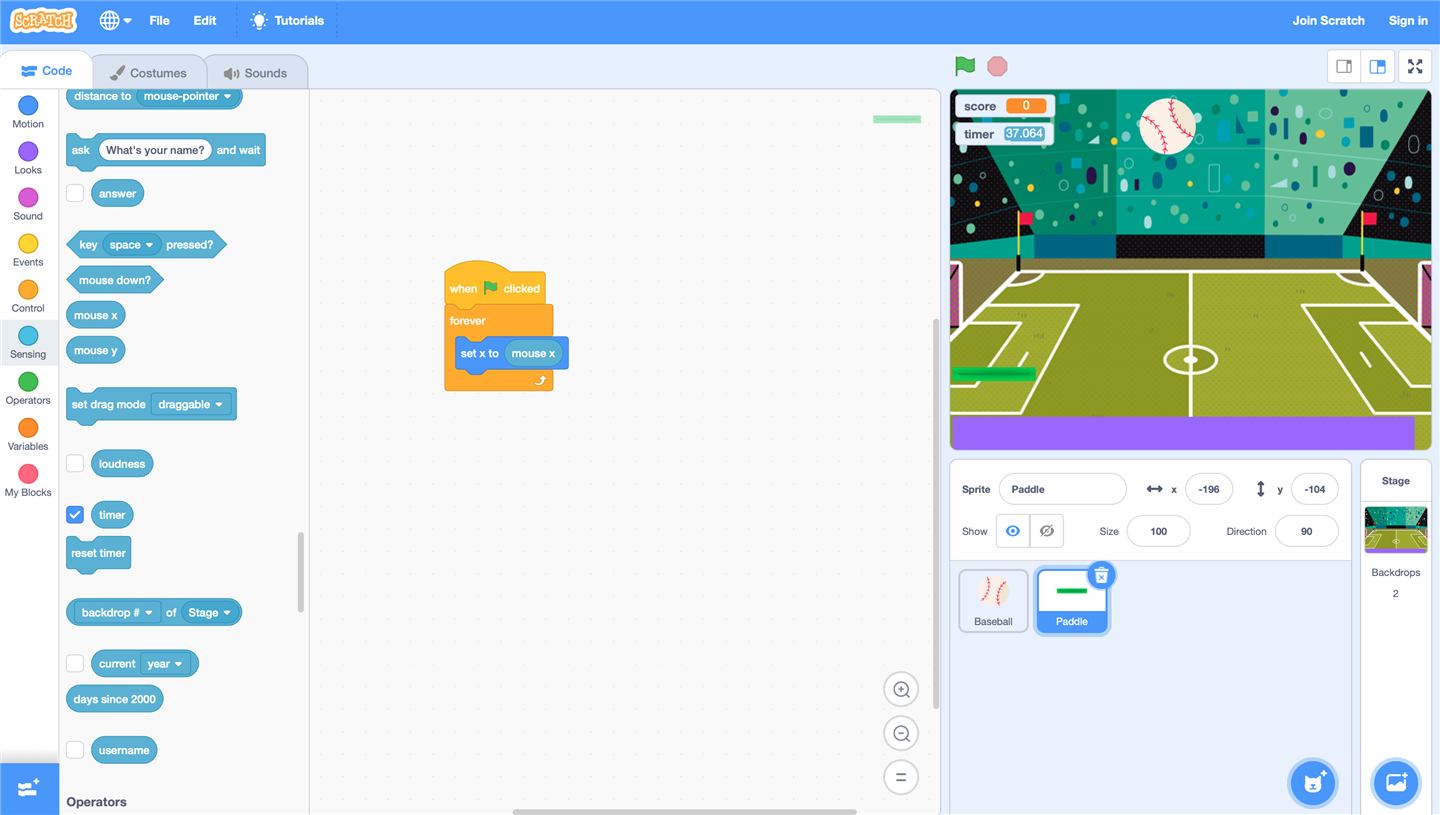Zoom in on the code workspace
The width and height of the screenshot is (1440, 815).
pos(901,689)
